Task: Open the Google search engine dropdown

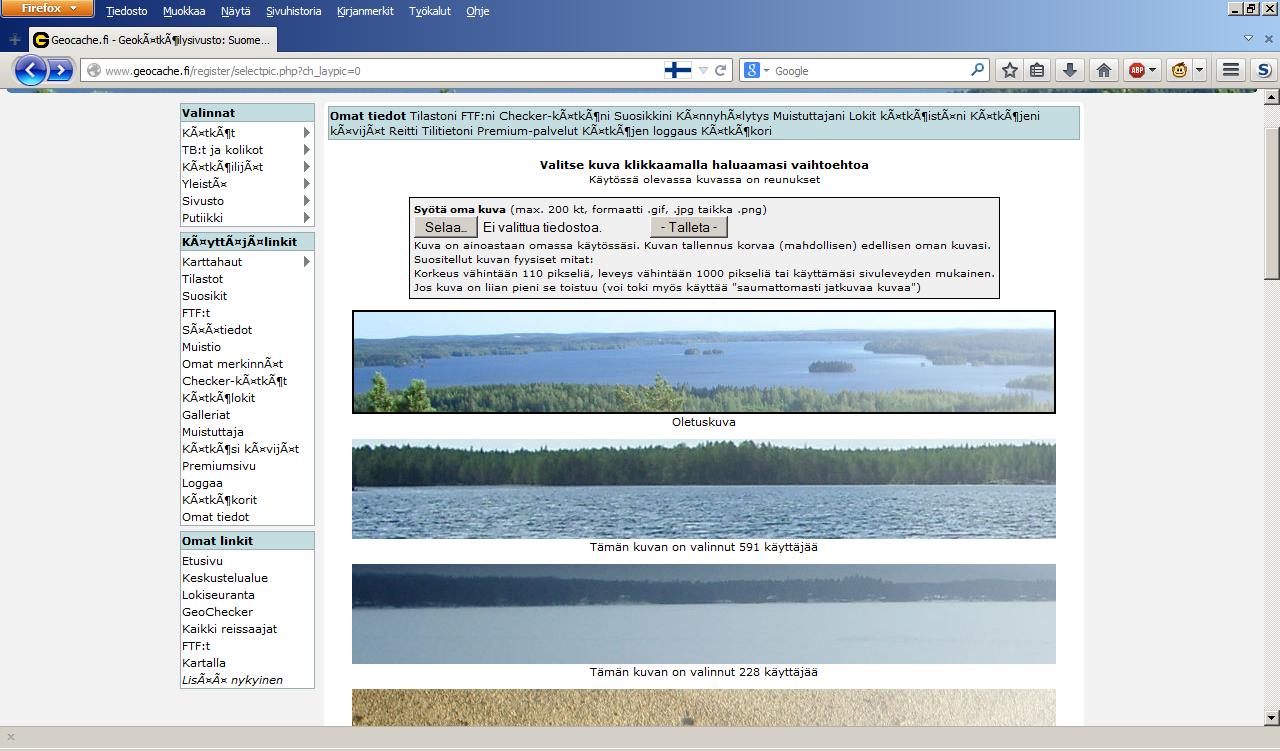Action: pyautogui.click(x=756, y=70)
